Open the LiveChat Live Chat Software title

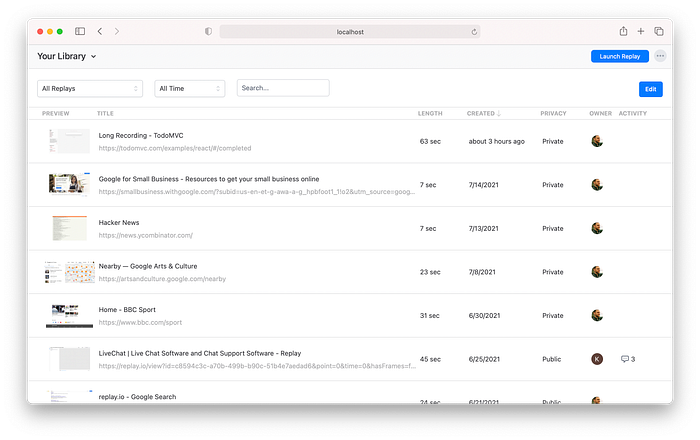(200, 353)
